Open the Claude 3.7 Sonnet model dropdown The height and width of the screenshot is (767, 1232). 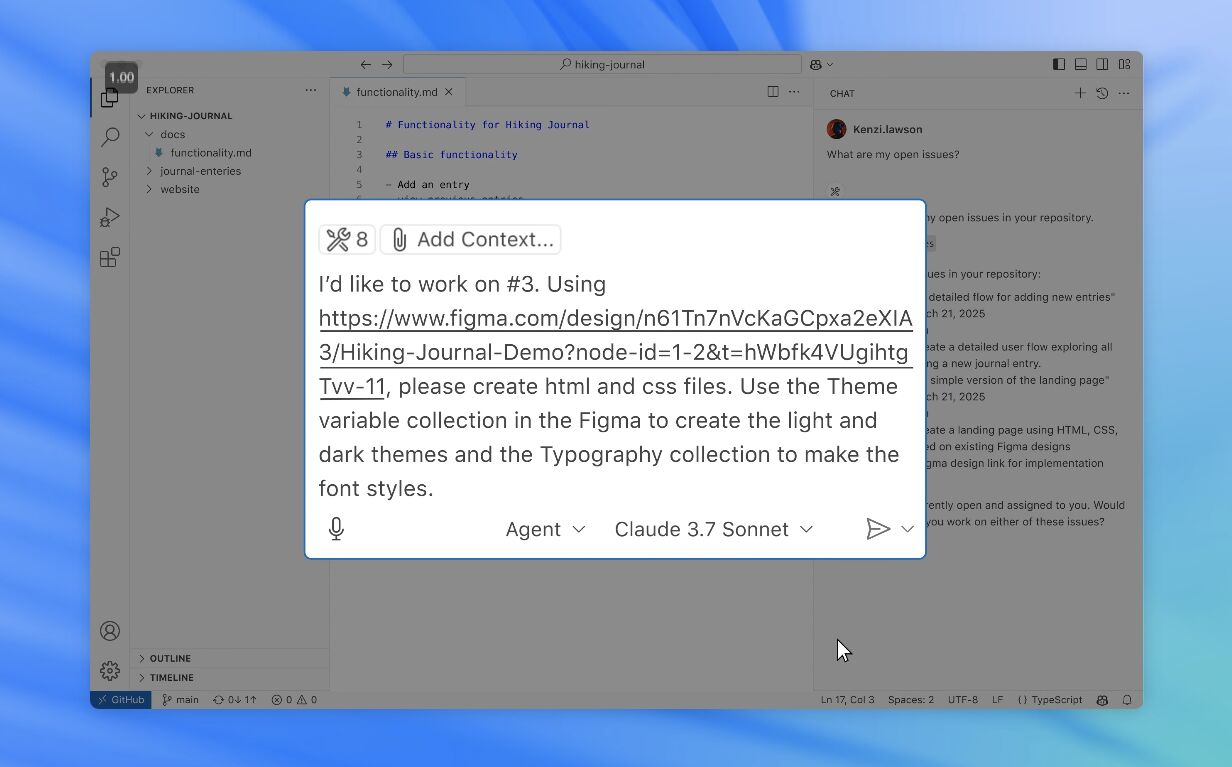714,529
